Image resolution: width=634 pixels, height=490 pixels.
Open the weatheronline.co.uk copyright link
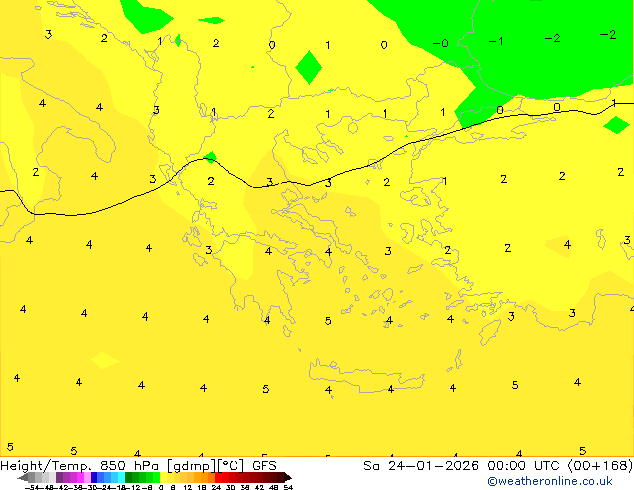click(549, 481)
